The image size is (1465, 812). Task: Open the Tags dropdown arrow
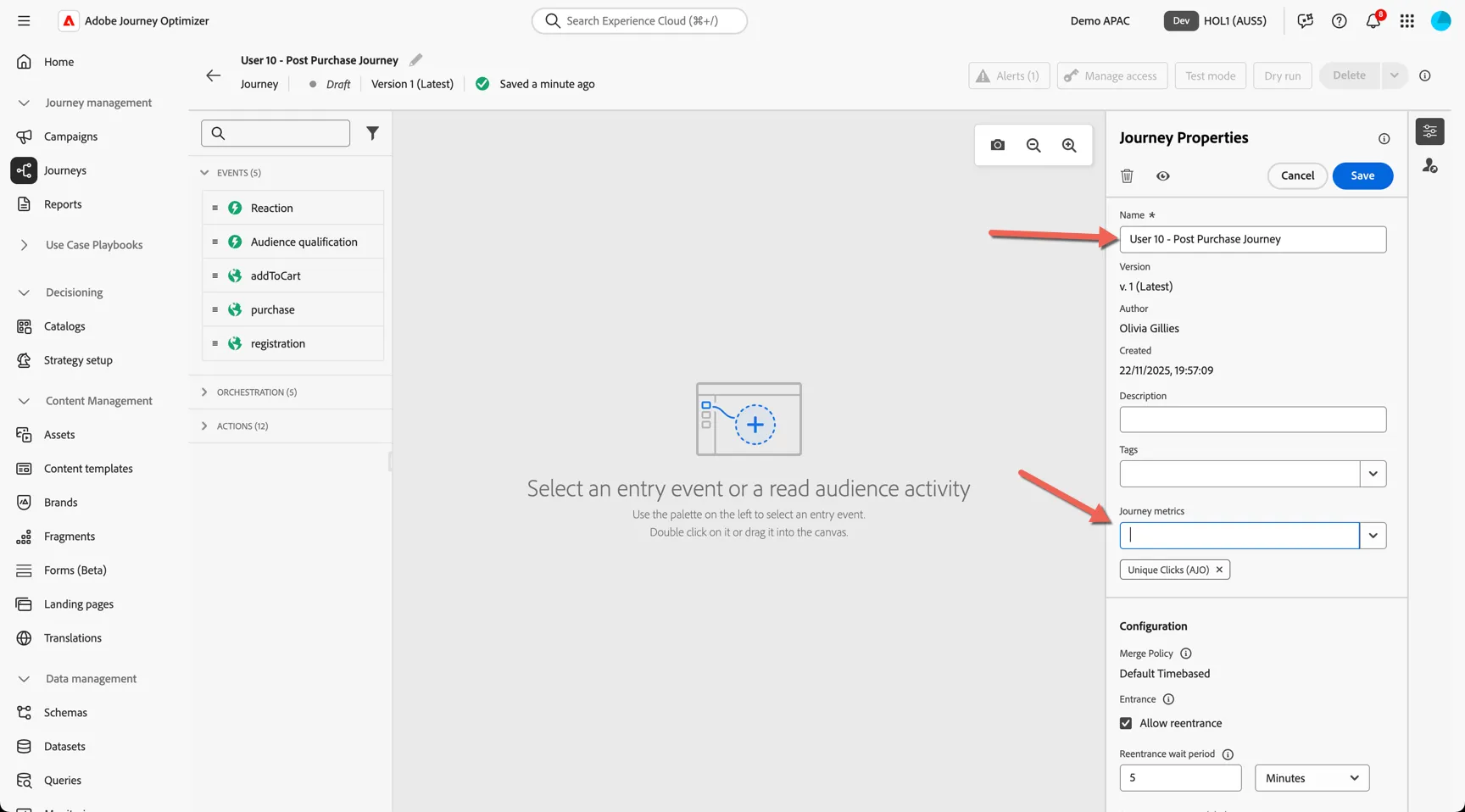coord(1373,474)
